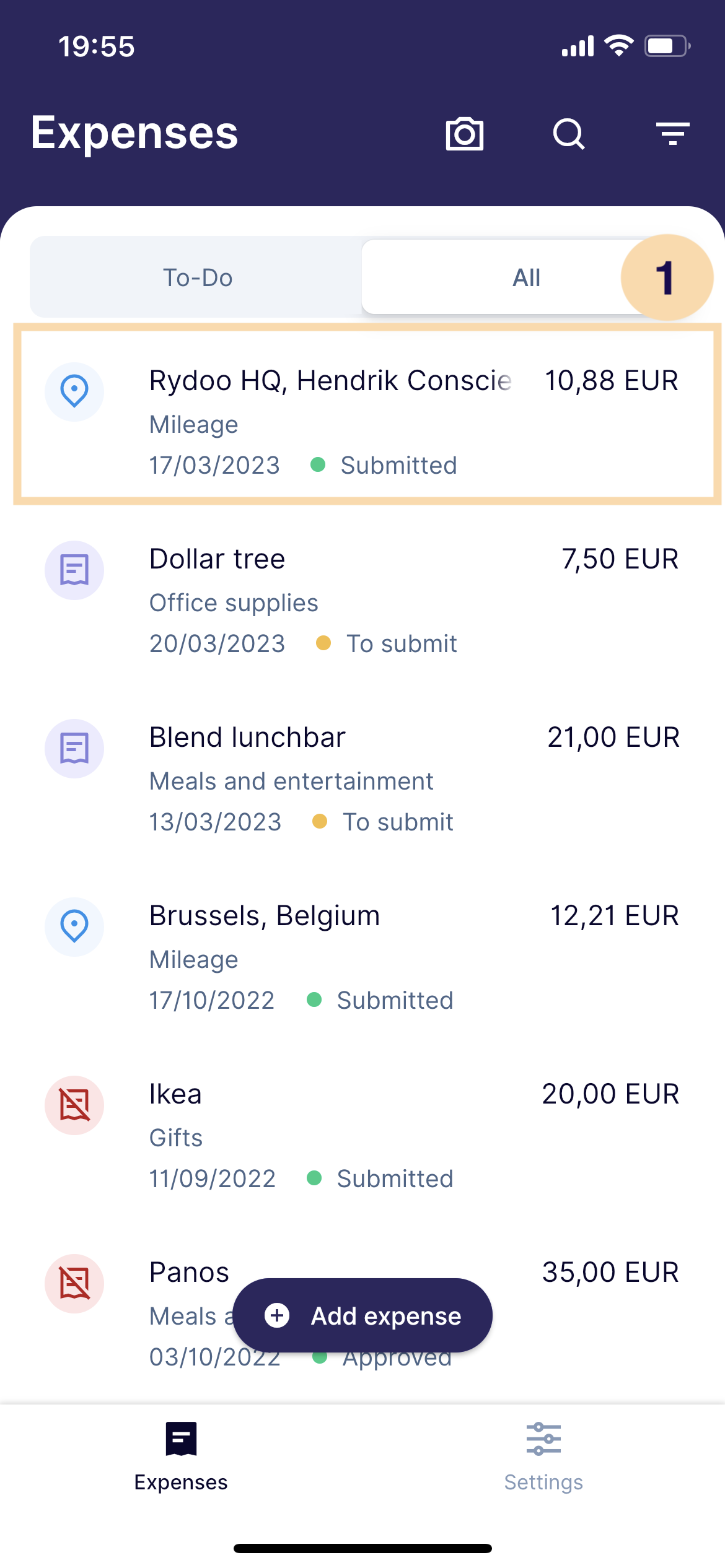725x1568 pixels.
Task: Tap the mileage pin icon for Rydoo HQ
Action: coord(74,392)
